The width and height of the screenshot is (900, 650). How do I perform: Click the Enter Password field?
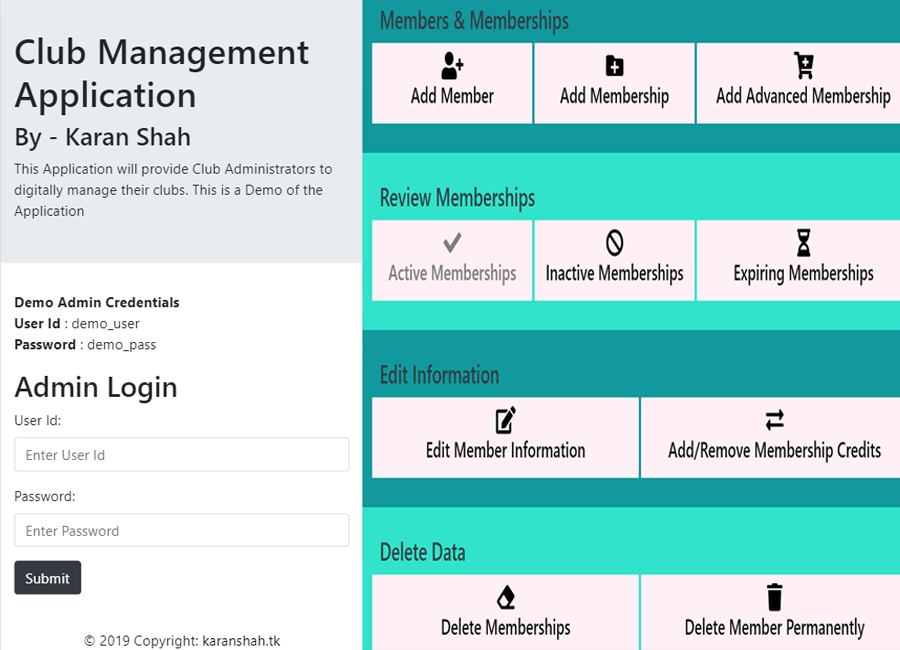[181, 530]
